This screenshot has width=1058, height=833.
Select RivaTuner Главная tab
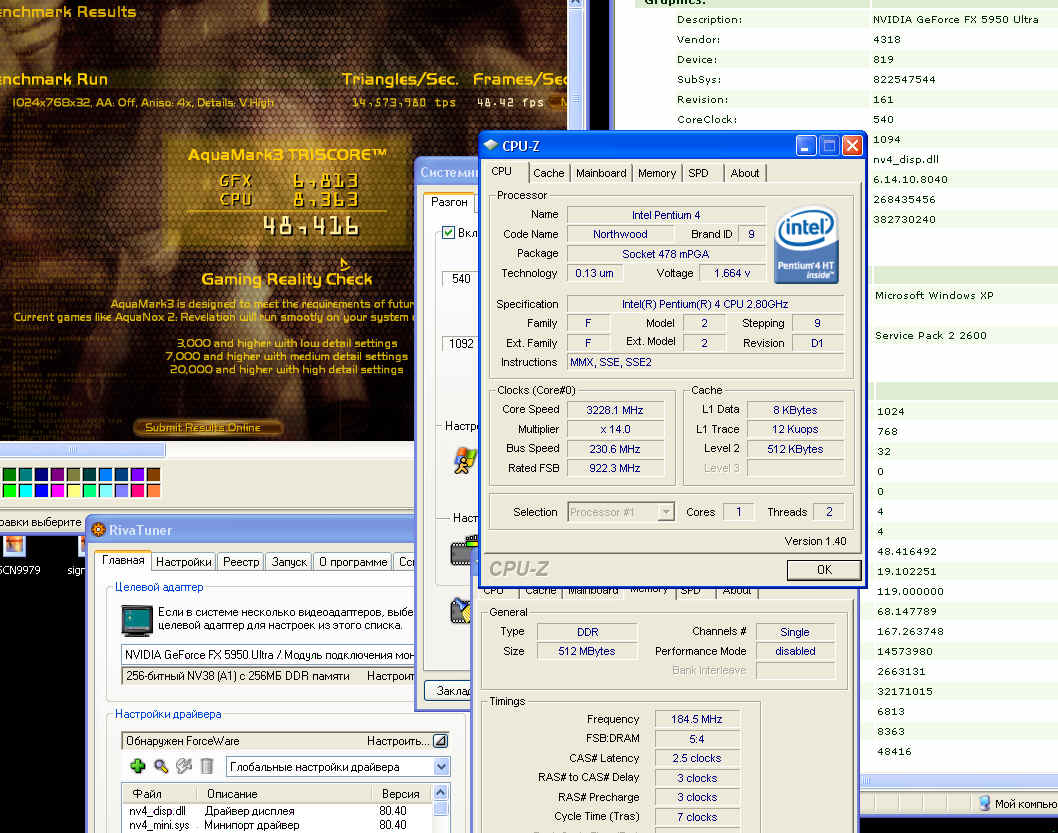(x=123, y=560)
